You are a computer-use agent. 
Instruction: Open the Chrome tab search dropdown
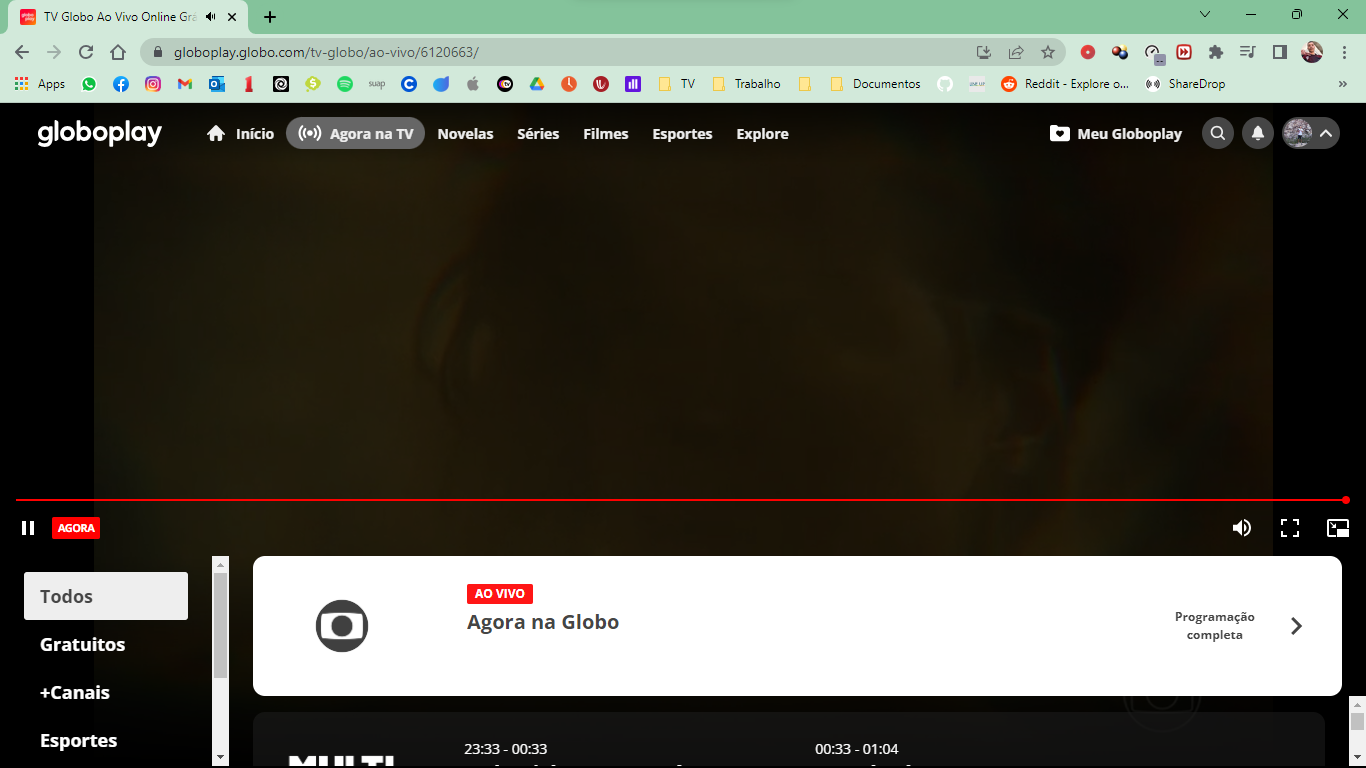pos(1205,15)
